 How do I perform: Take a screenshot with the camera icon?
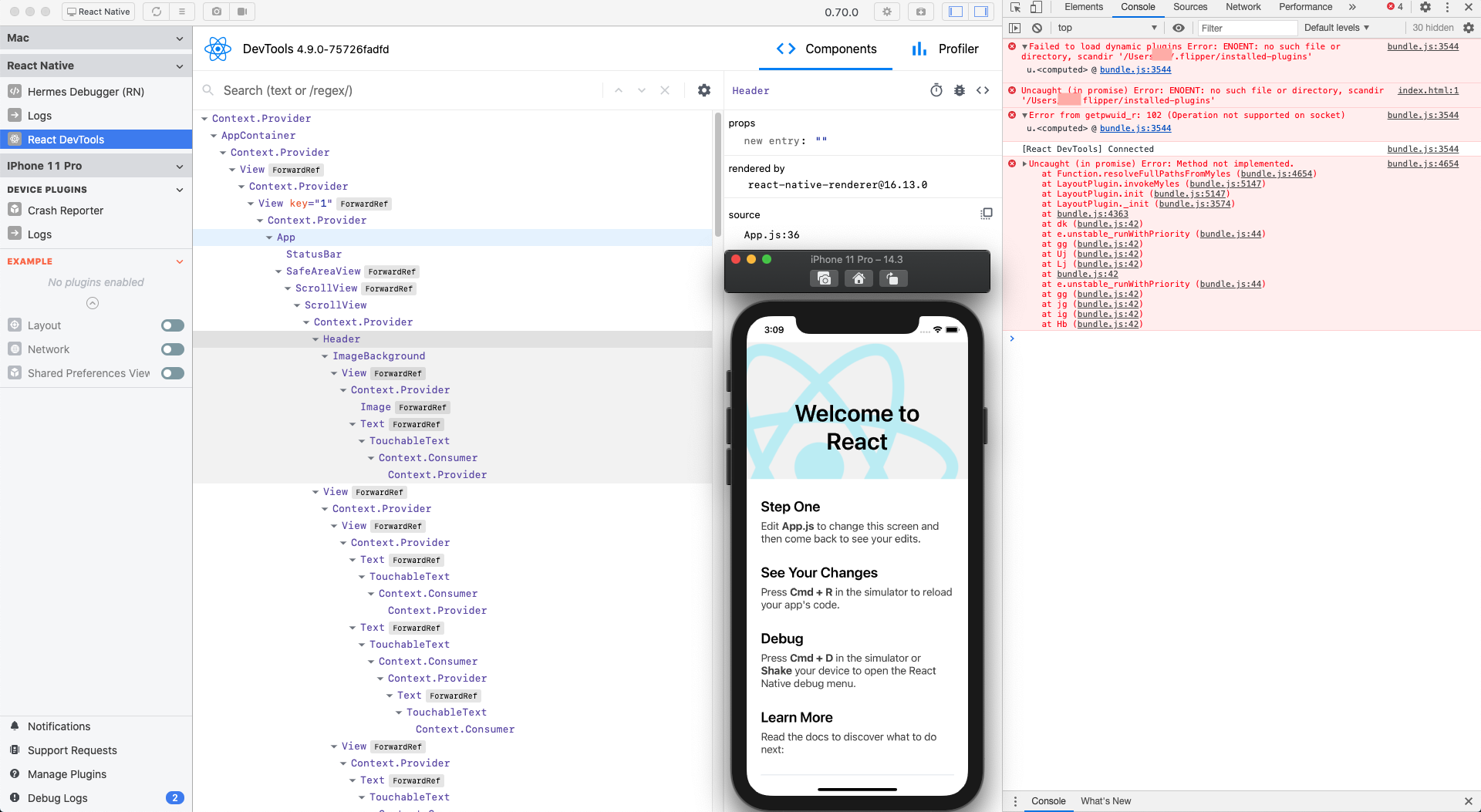[217, 12]
